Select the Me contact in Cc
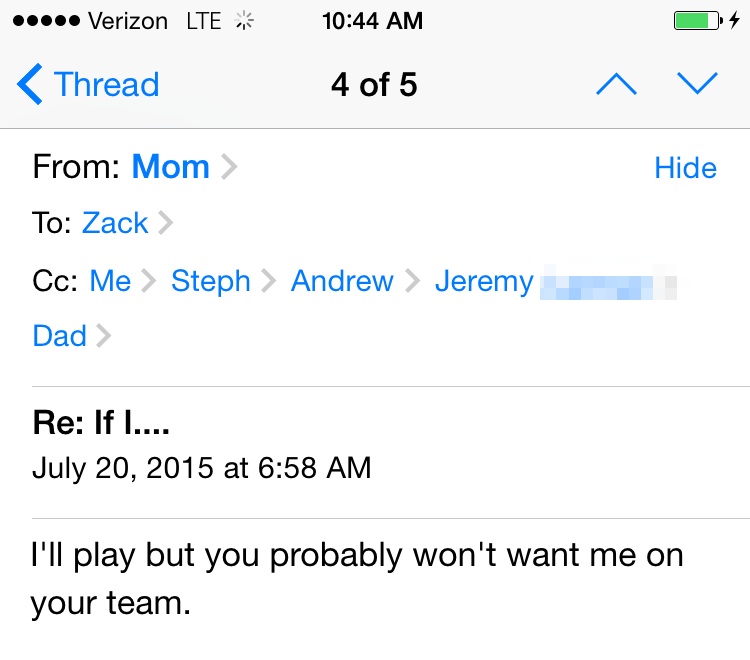The height and width of the screenshot is (660, 750). (x=110, y=281)
